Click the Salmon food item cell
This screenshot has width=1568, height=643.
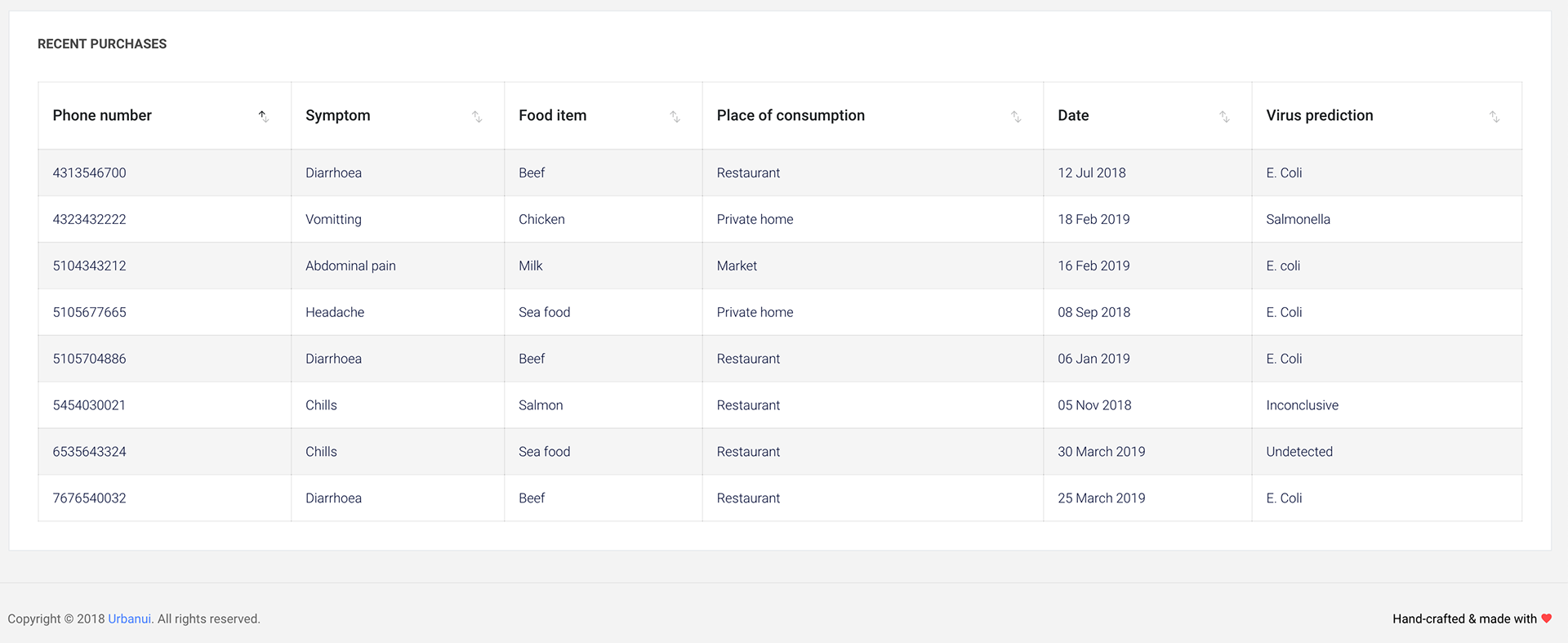[541, 405]
